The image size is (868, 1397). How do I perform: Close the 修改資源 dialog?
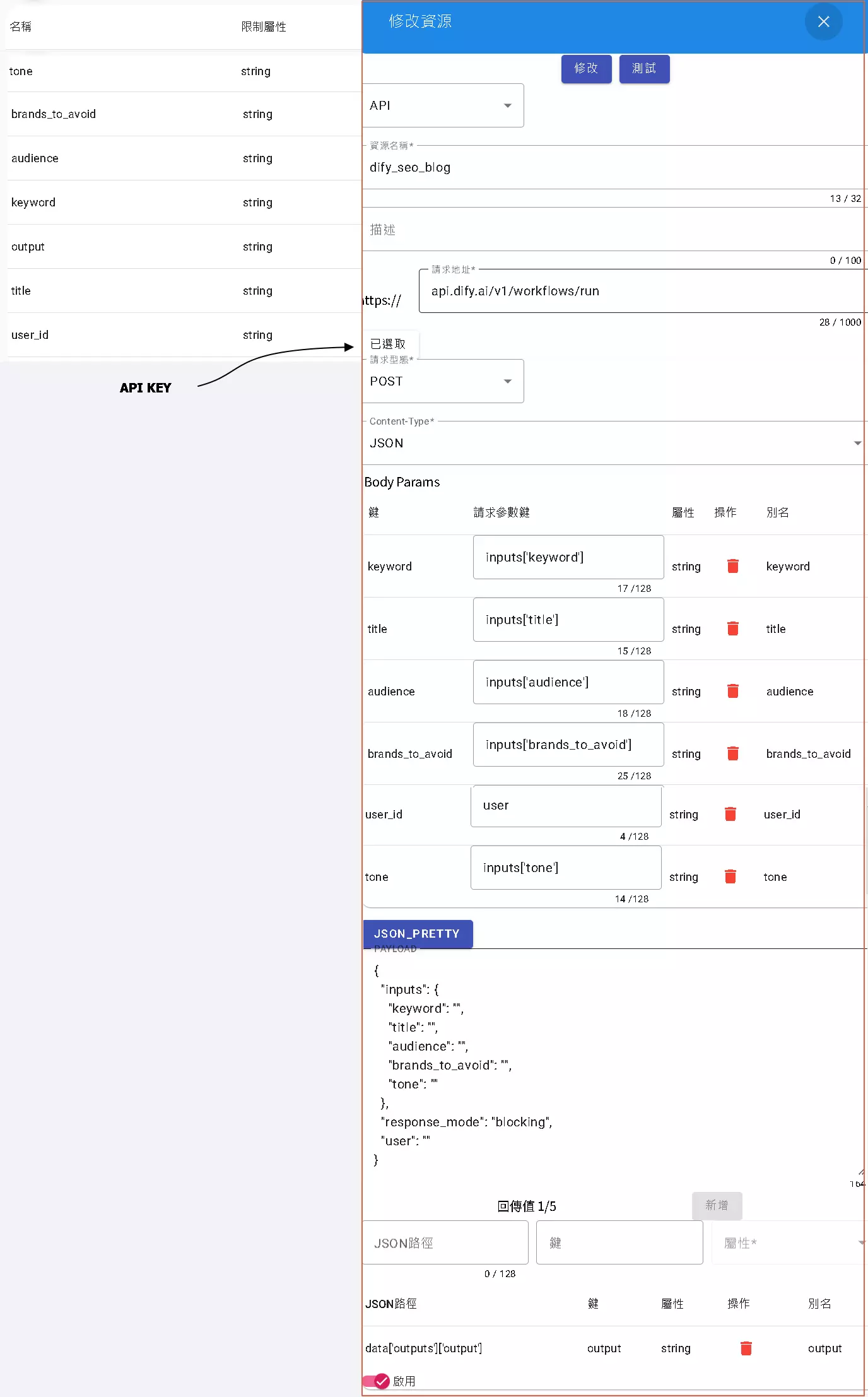pyautogui.click(x=823, y=22)
